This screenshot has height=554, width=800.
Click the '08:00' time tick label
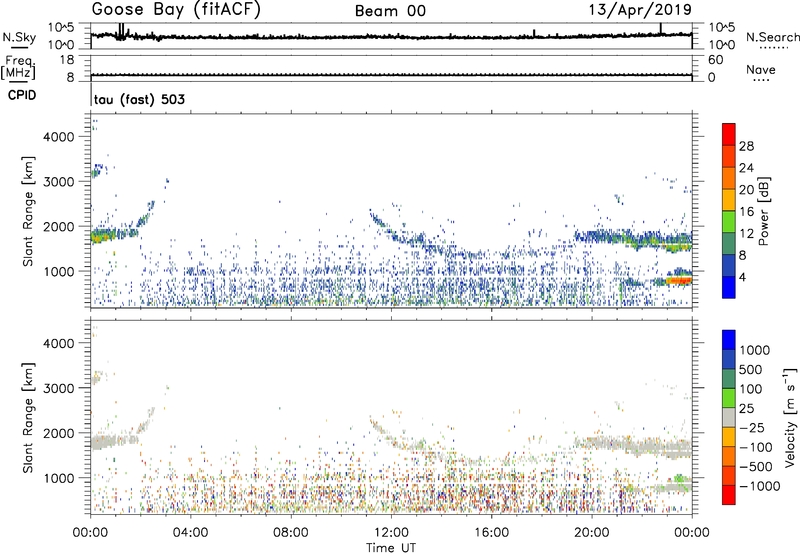click(291, 533)
